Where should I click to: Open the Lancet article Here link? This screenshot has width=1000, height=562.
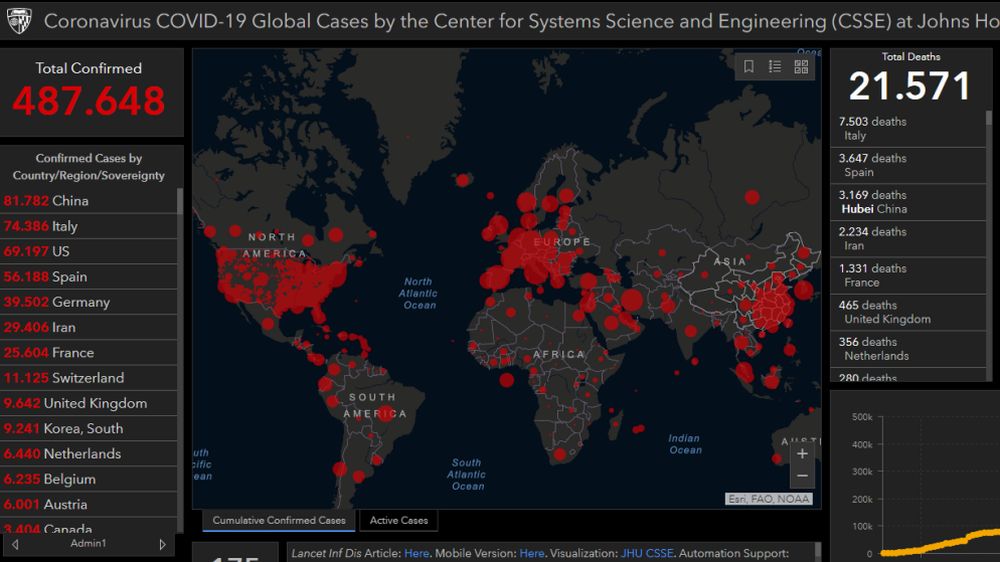(x=415, y=553)
